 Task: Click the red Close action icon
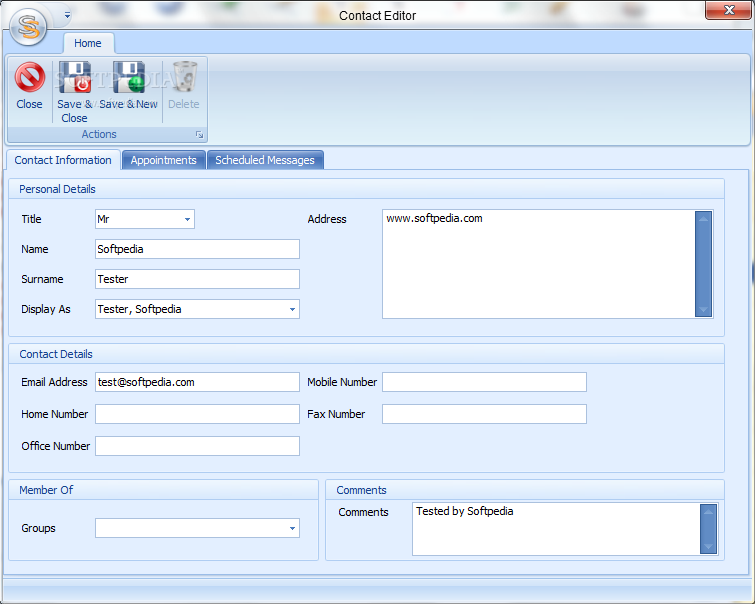[x=29, y=77]
